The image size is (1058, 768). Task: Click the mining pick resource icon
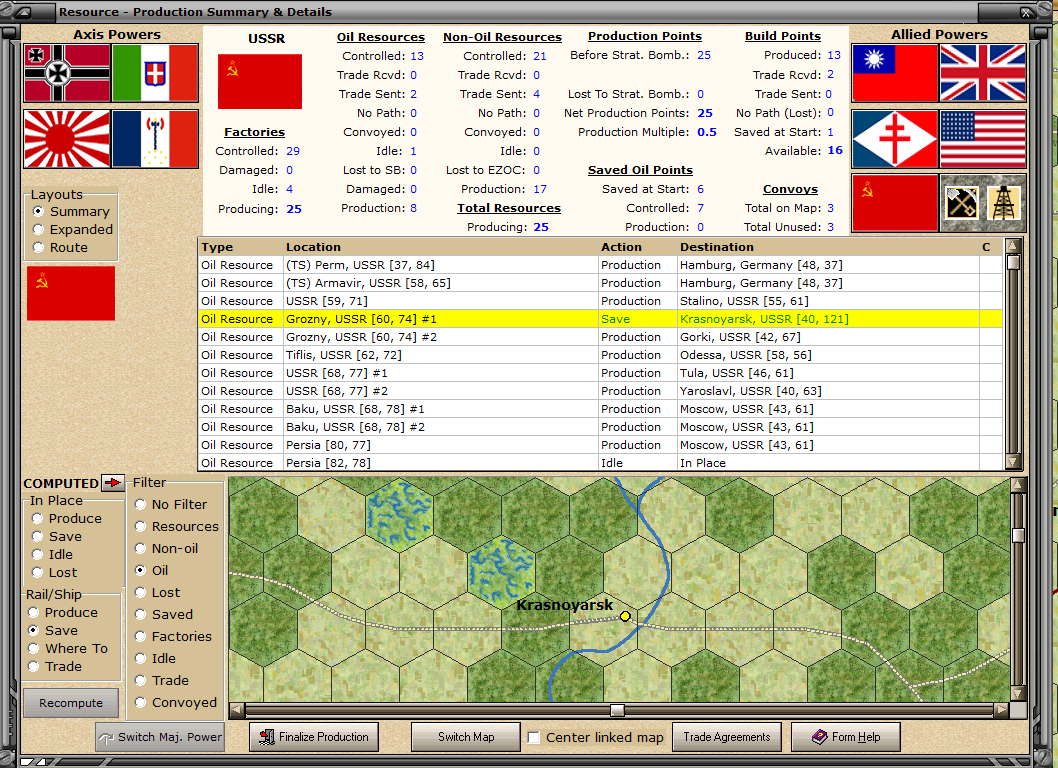pos(962,202)
